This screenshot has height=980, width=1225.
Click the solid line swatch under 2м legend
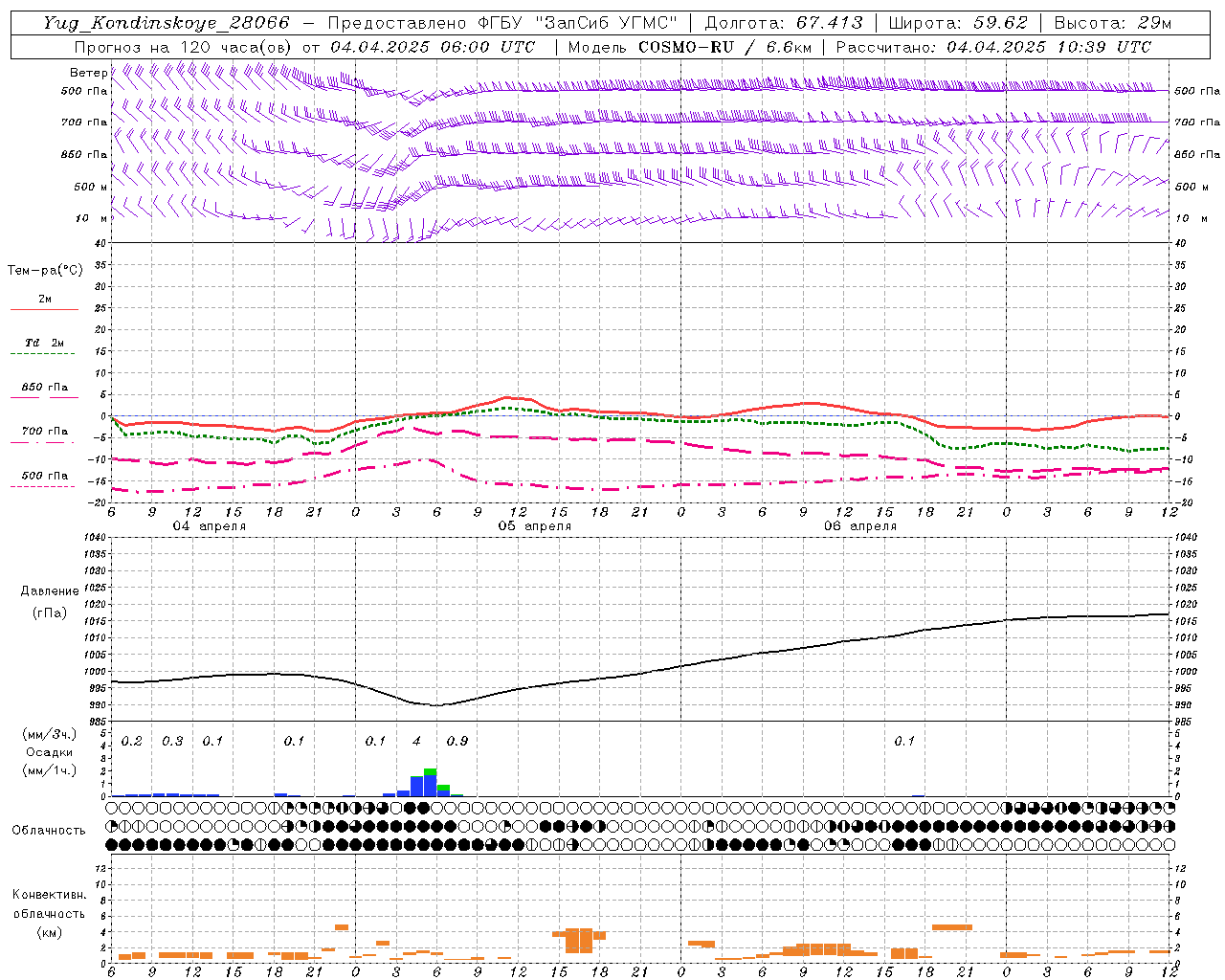pos(44,309)
